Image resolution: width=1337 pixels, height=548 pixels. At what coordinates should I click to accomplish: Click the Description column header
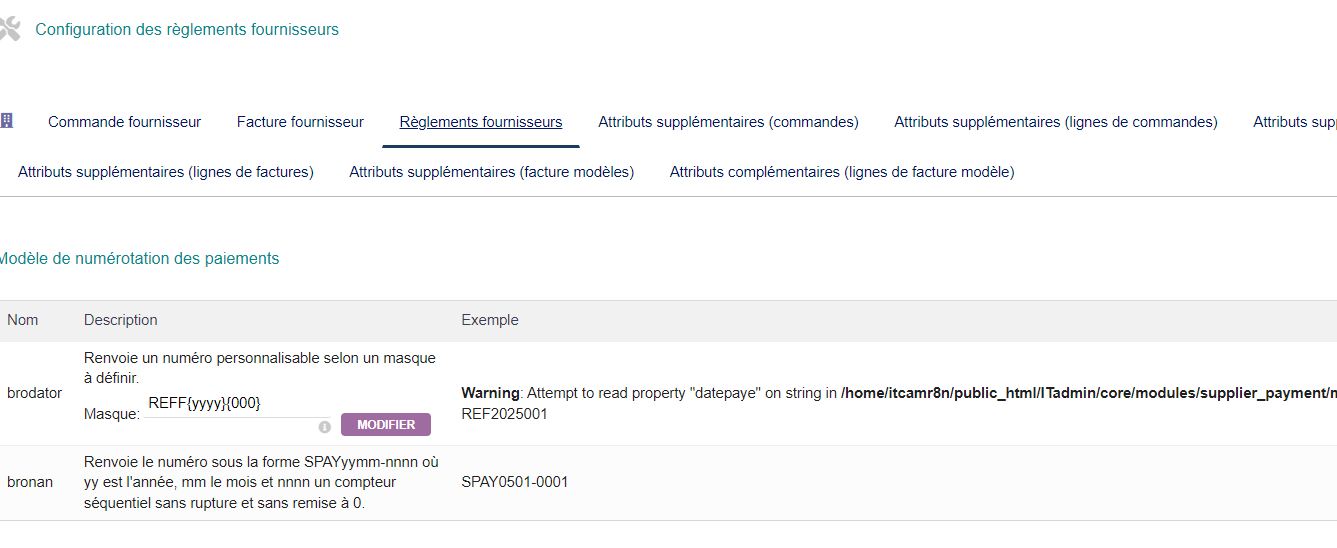coord(121,320)
